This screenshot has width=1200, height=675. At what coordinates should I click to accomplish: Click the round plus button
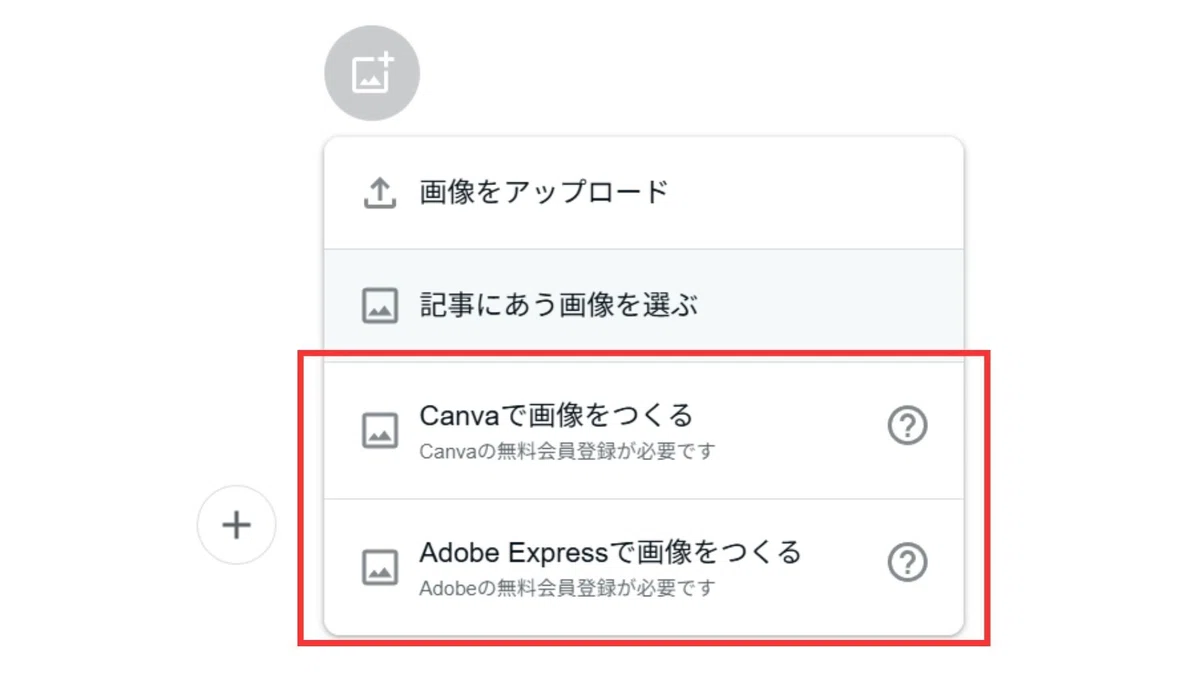point(237,525)
